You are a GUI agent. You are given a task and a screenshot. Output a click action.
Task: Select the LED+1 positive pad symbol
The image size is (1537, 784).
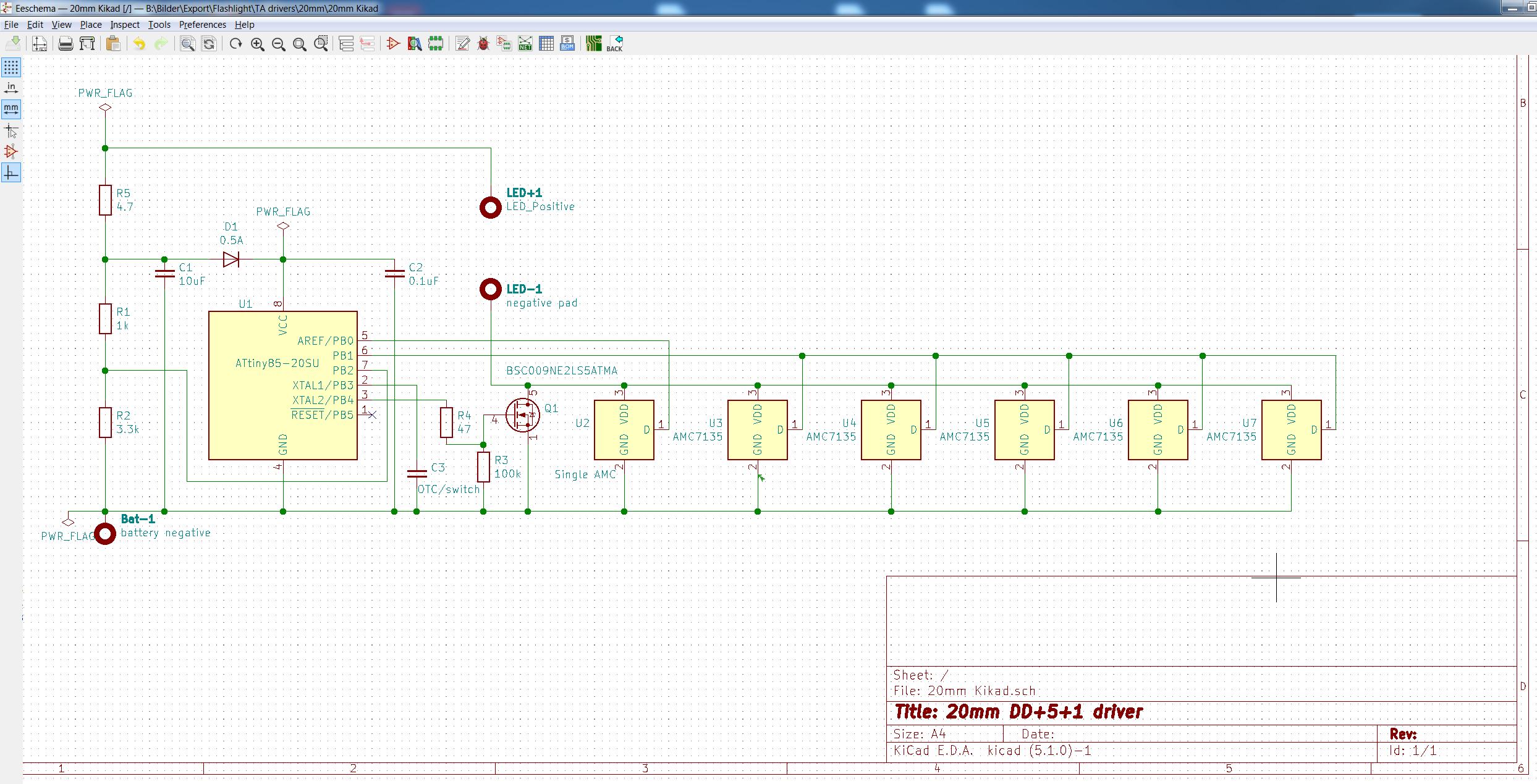pyautogui.click(x=491, y=208)
